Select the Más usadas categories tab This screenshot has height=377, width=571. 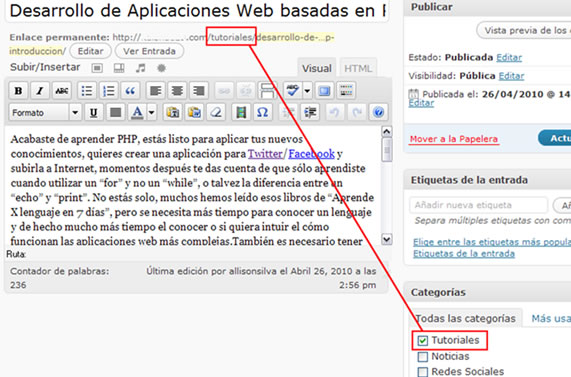click(x=551, y=318)
